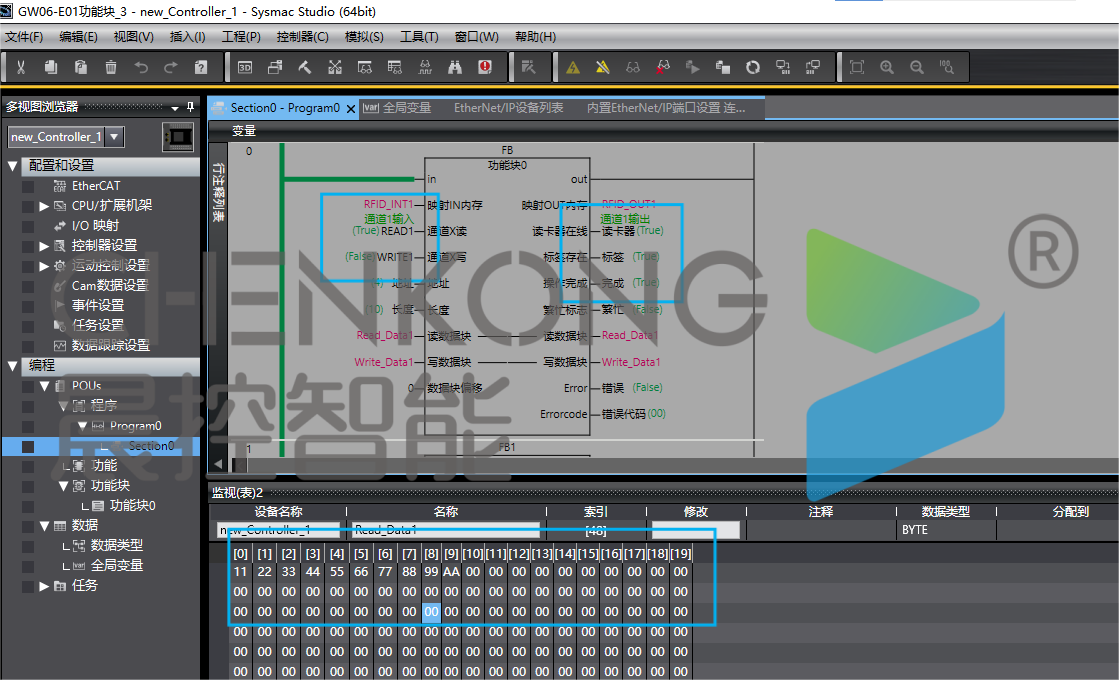Select 任务设置 in the tree
The height and width of the screenshot is (680, 1119).
98,325
